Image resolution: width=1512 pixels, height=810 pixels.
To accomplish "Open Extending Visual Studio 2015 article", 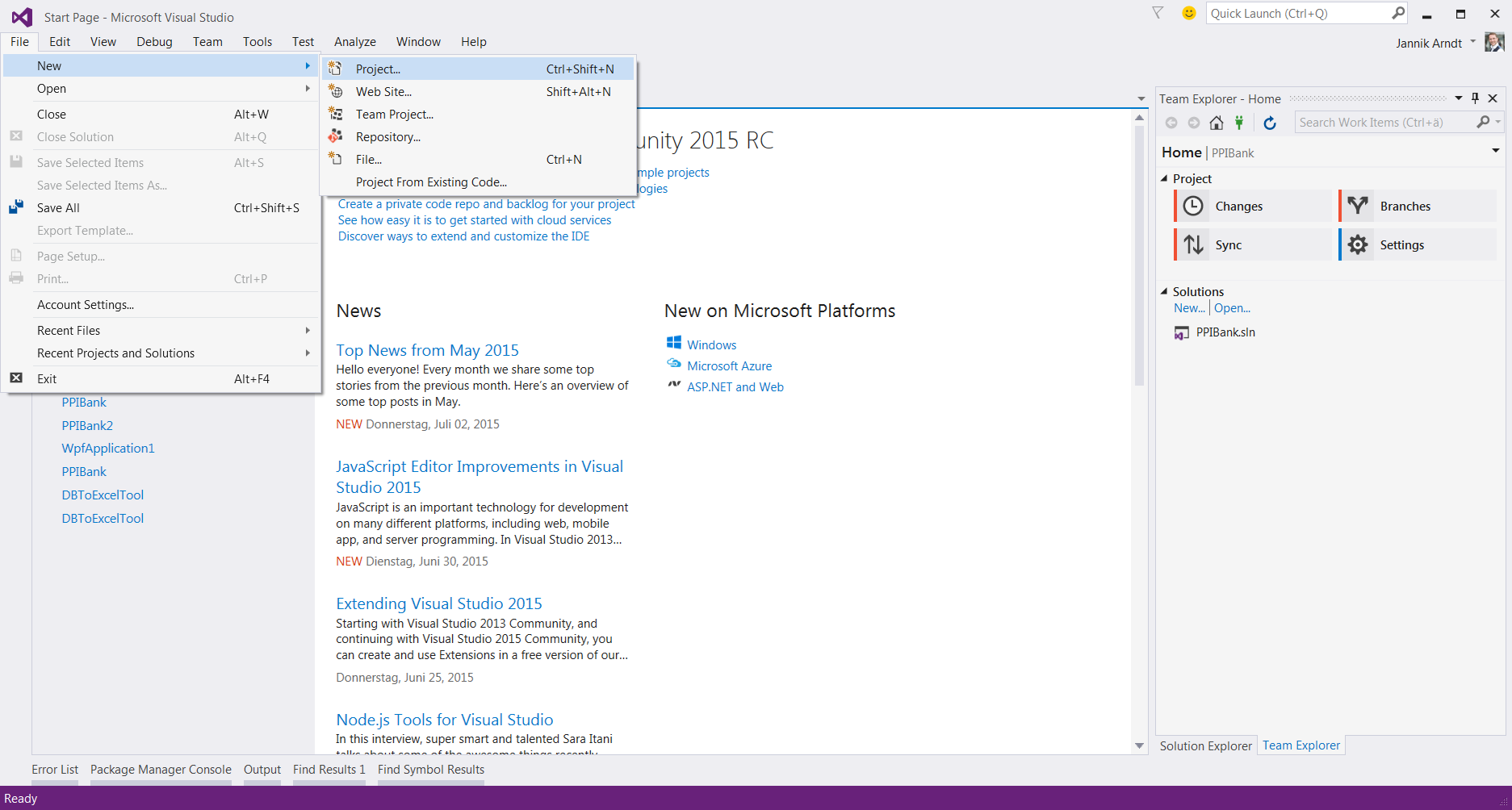I will [439, 603].
